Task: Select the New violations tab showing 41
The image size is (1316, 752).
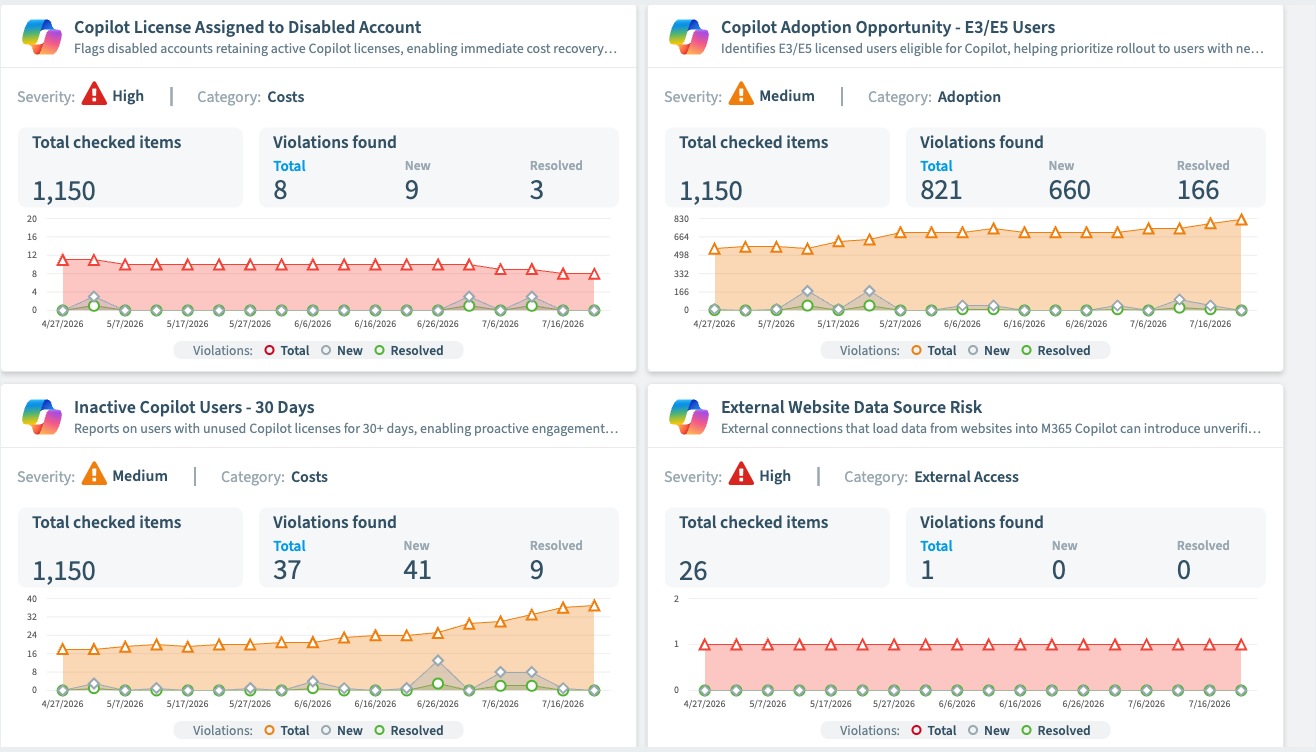Action: [417, 560]
